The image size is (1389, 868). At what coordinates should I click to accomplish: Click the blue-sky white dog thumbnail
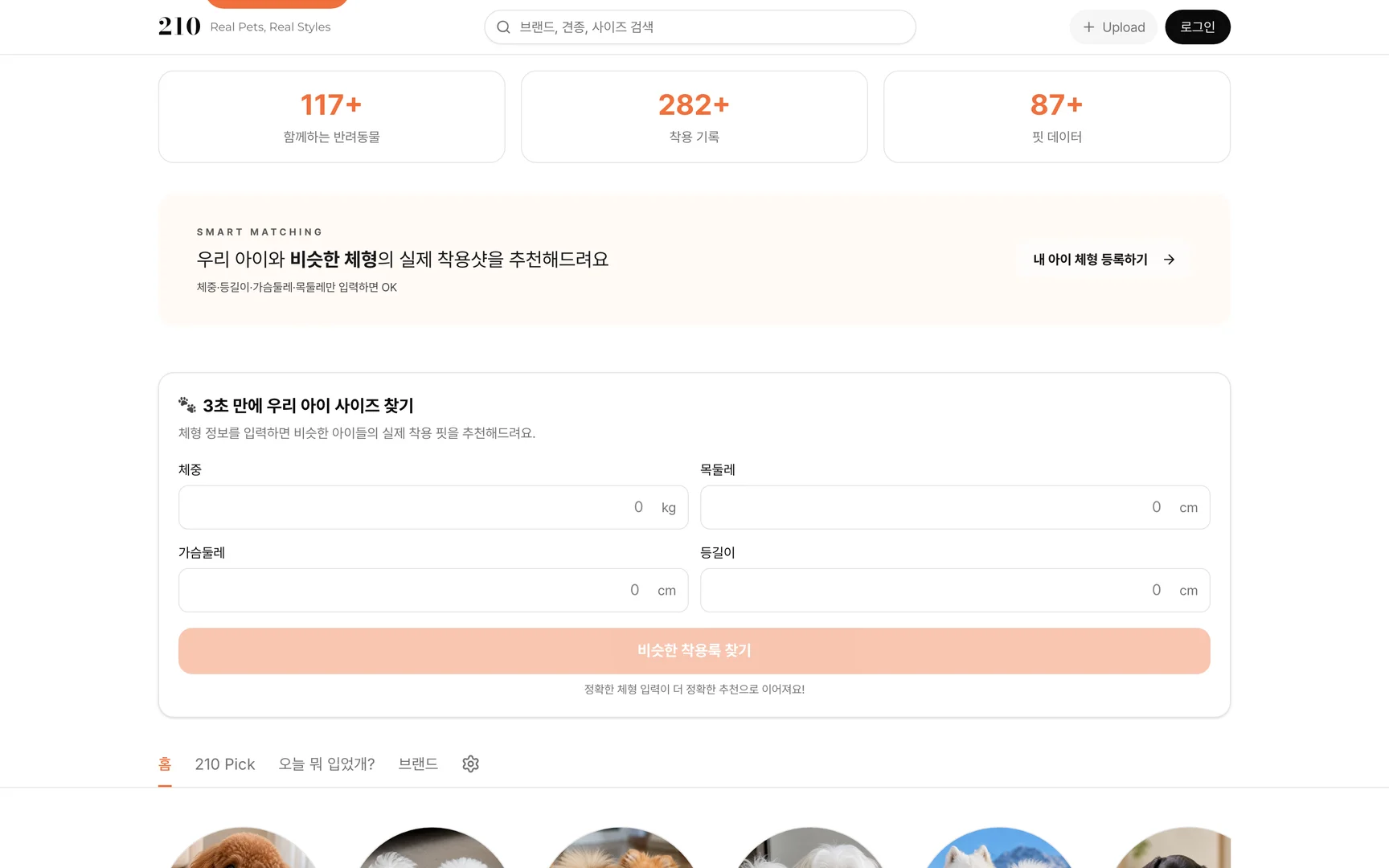[x=999, y=847]
